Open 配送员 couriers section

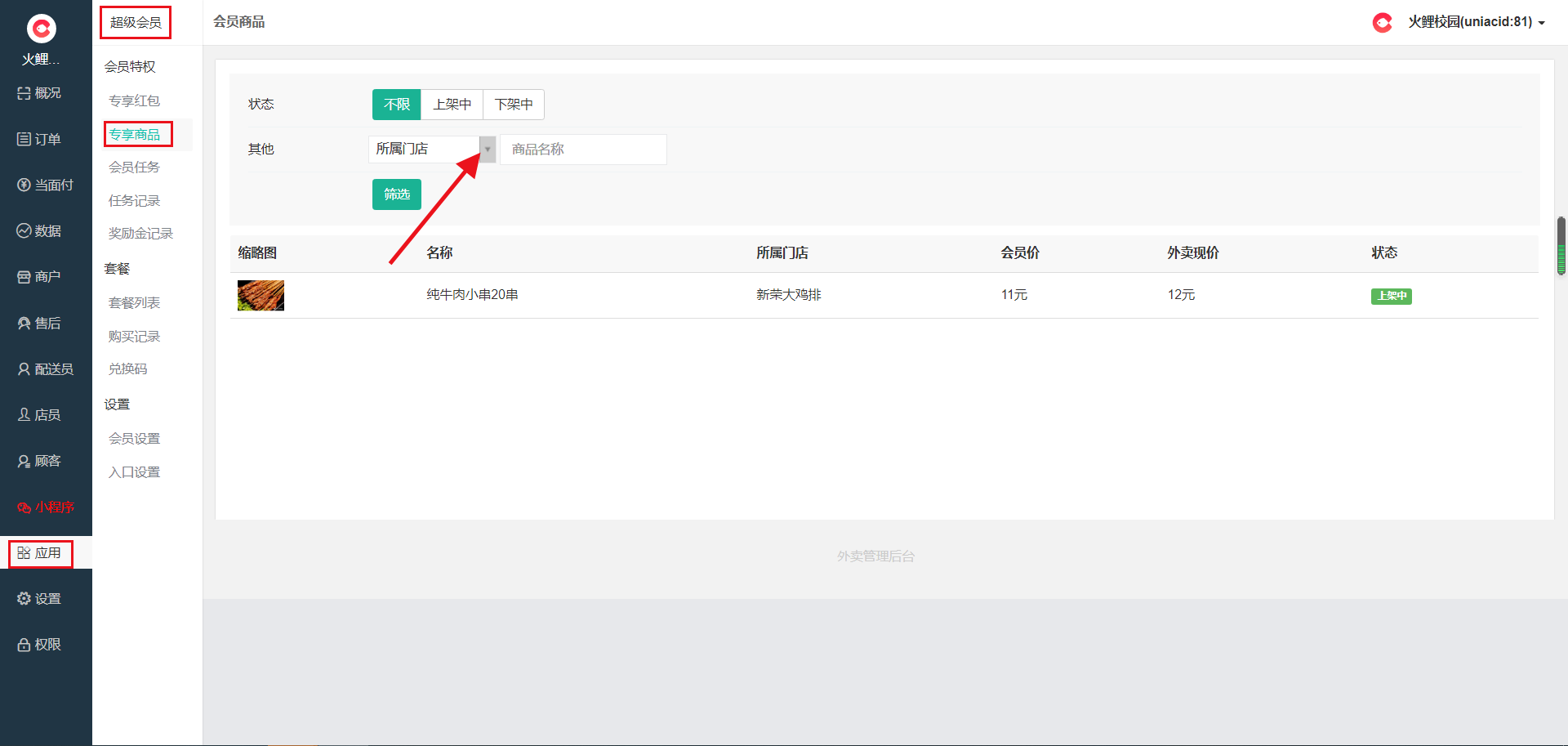coord(45,369)
